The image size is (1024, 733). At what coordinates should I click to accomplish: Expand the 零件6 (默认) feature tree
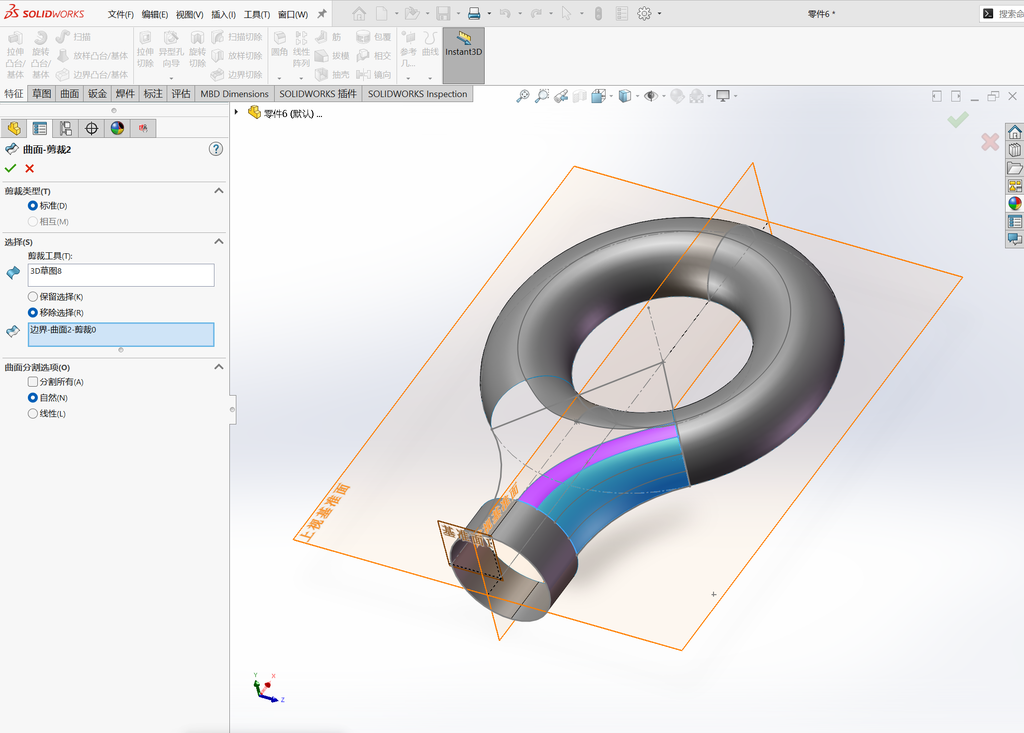pos(236,112)
